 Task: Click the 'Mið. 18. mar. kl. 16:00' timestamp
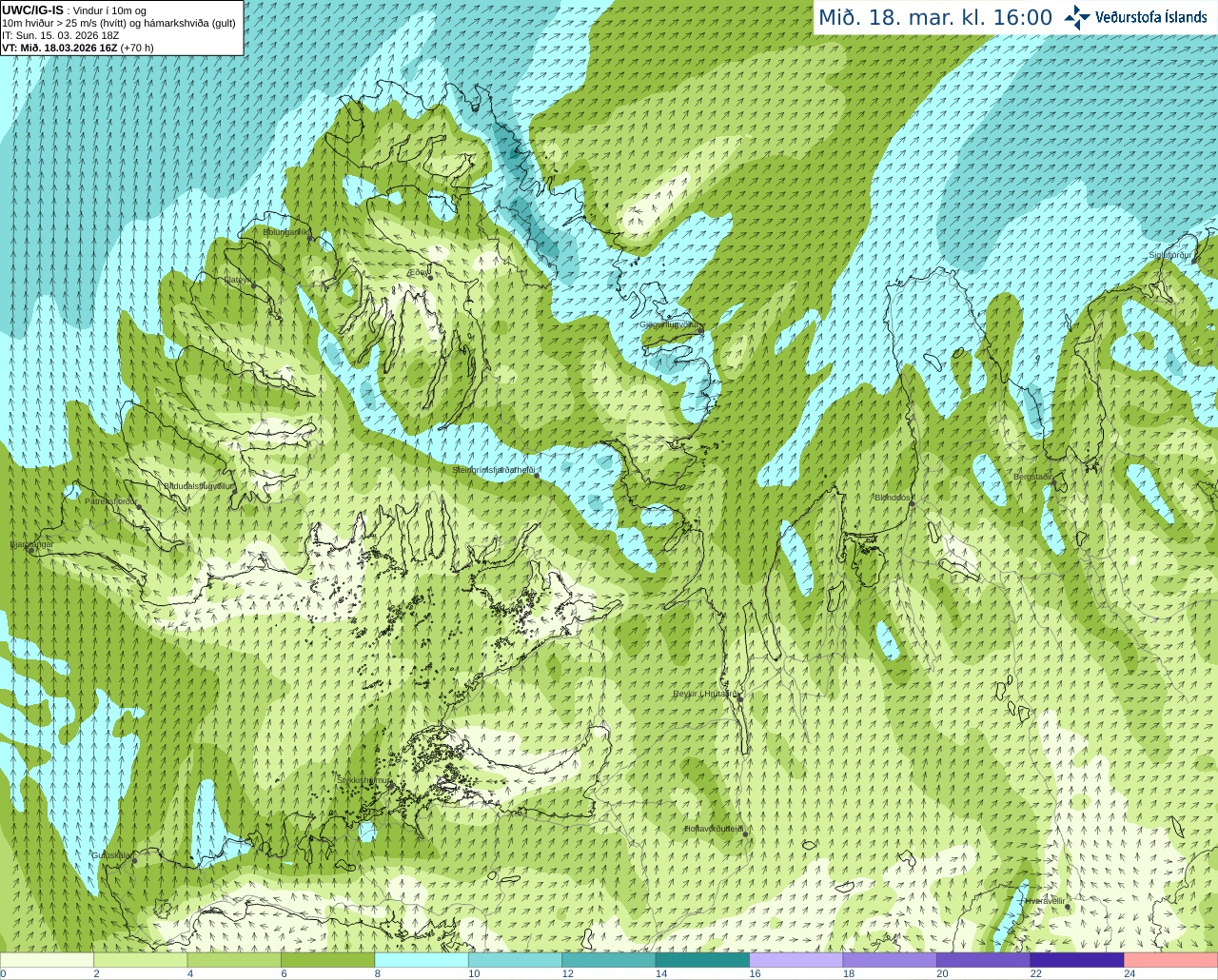[935, 18]
